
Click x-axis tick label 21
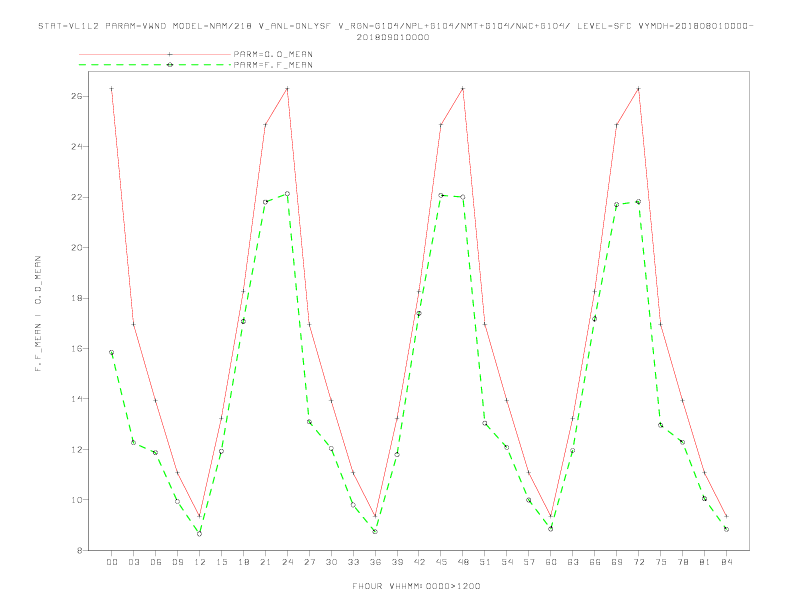[x=265, y=562]
